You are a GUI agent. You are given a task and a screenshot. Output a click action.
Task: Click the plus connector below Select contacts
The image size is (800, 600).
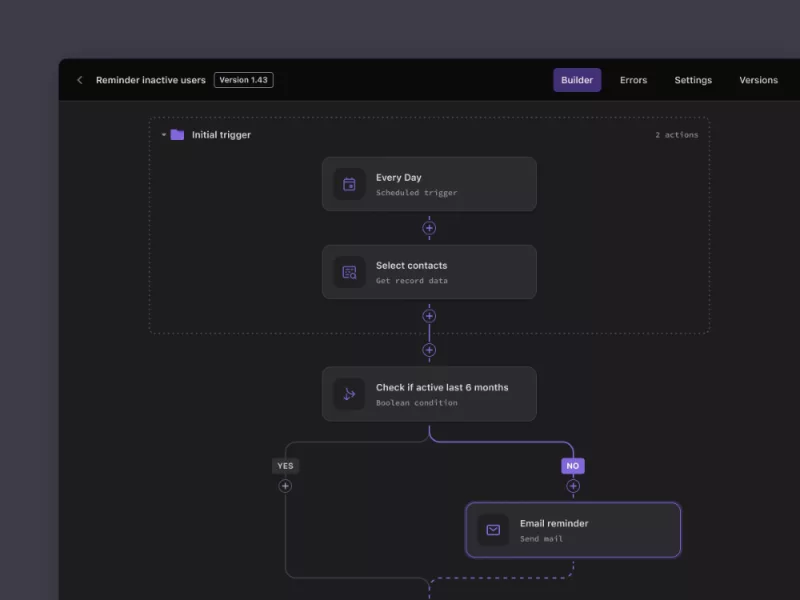click(x=429, y=314)
